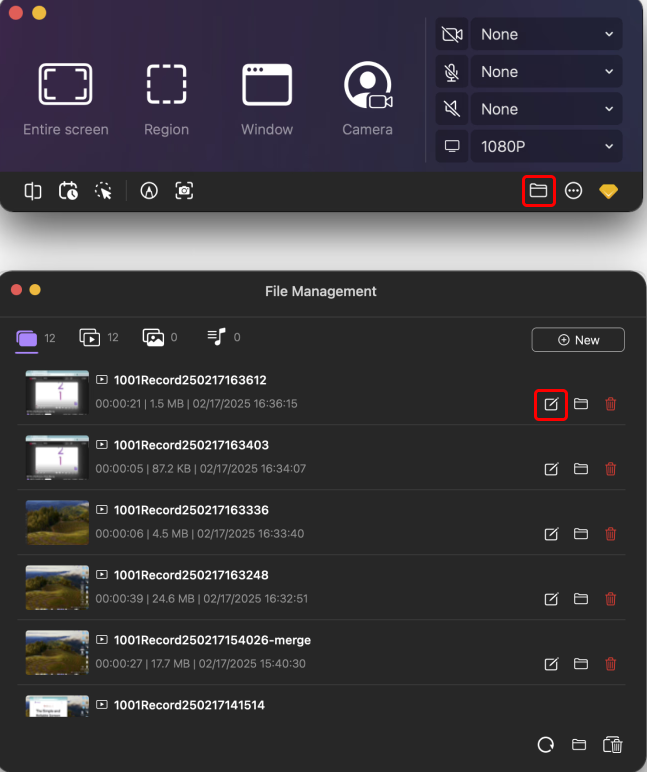Open the annotation pen tool icon
The image size is (647, 772).
coord(149,191)
